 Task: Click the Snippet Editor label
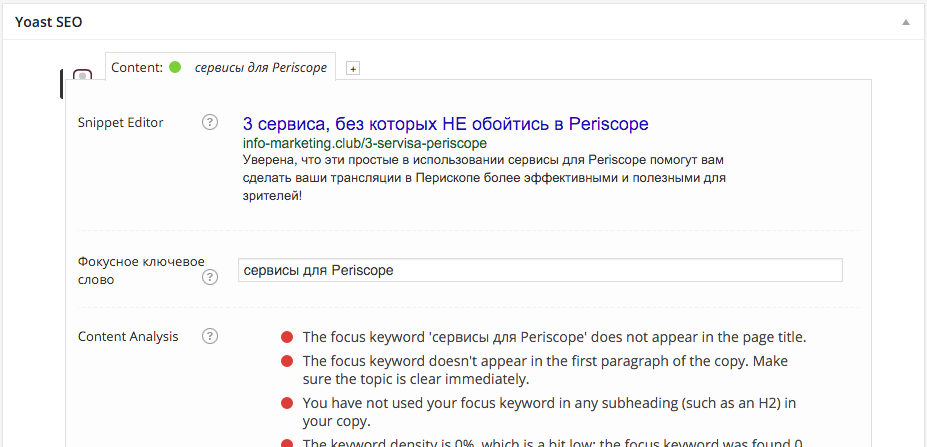click(x=121, y=122)
